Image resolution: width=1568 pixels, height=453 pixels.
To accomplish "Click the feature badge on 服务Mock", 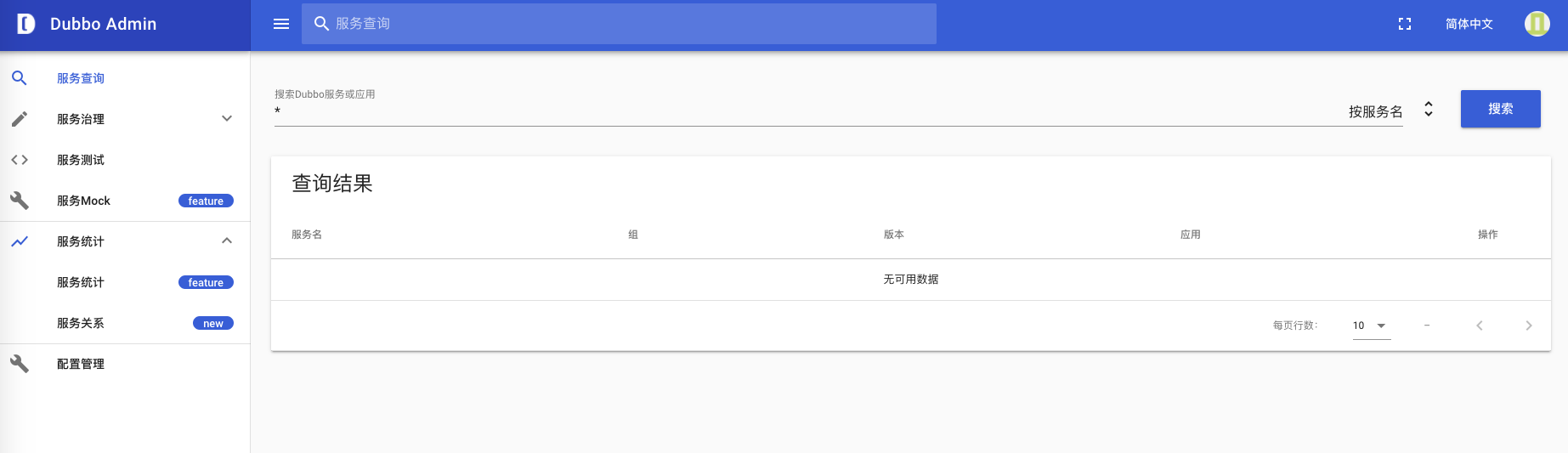I will tap(206, 201).
